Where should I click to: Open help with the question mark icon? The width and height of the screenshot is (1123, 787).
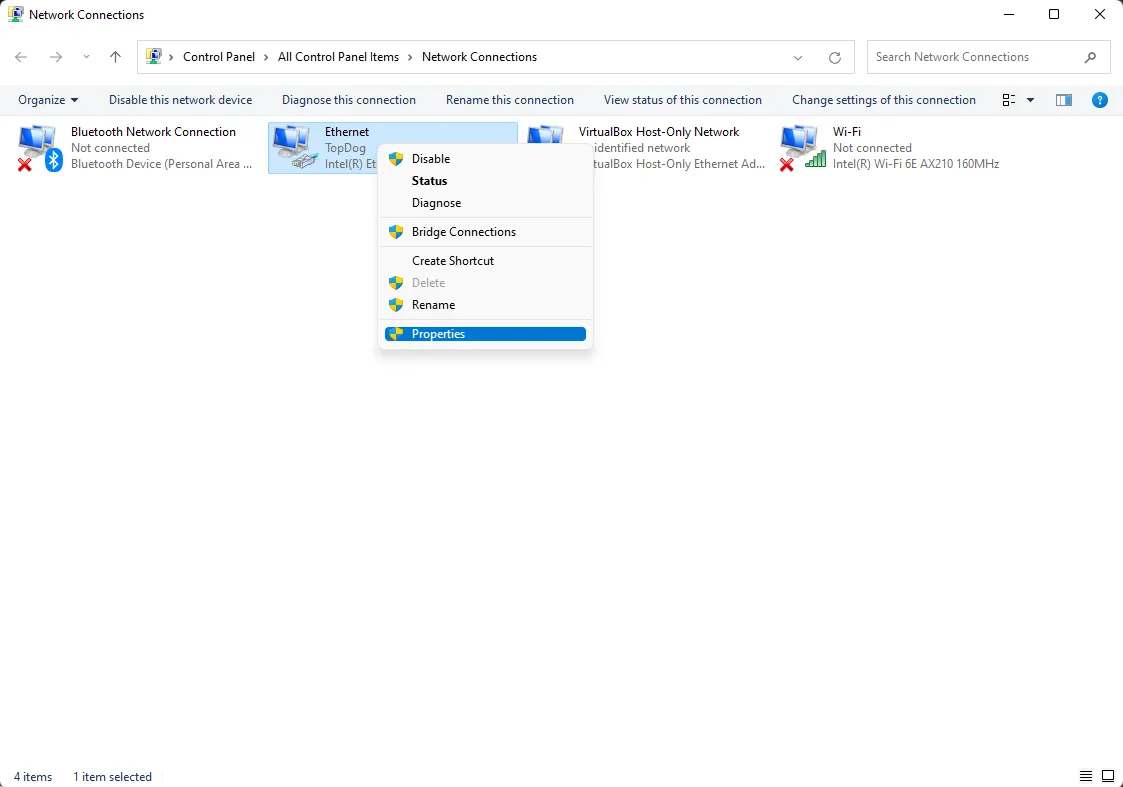click(x=1099, y=100)
